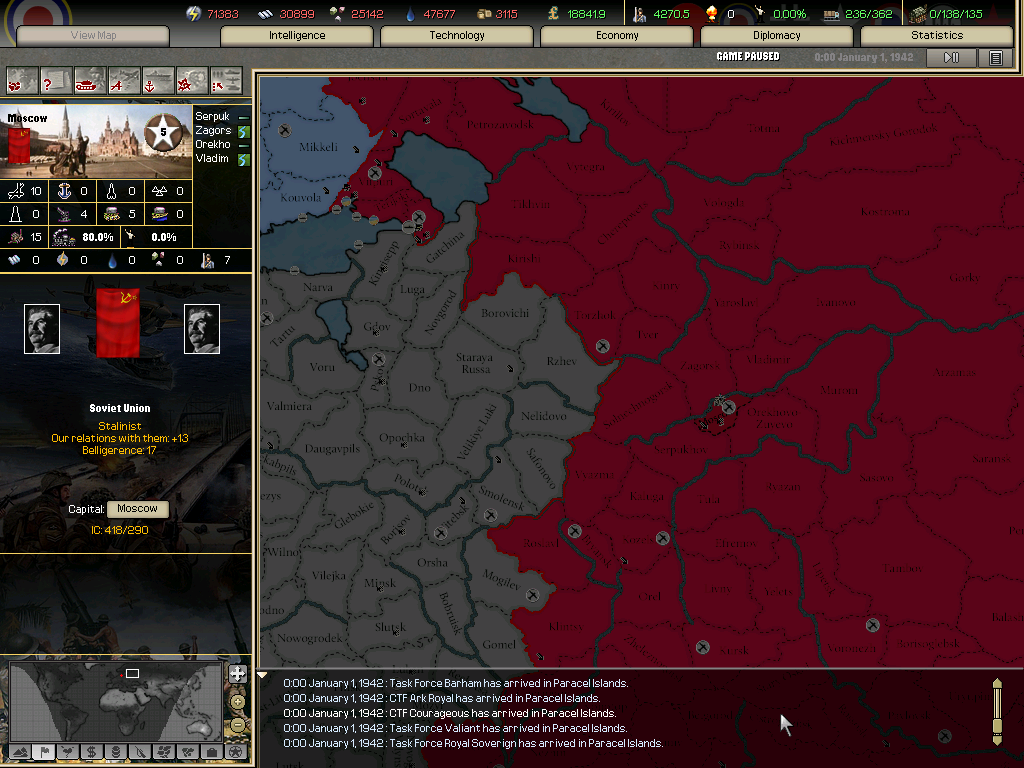Switch to region map mode

[164, 752]
